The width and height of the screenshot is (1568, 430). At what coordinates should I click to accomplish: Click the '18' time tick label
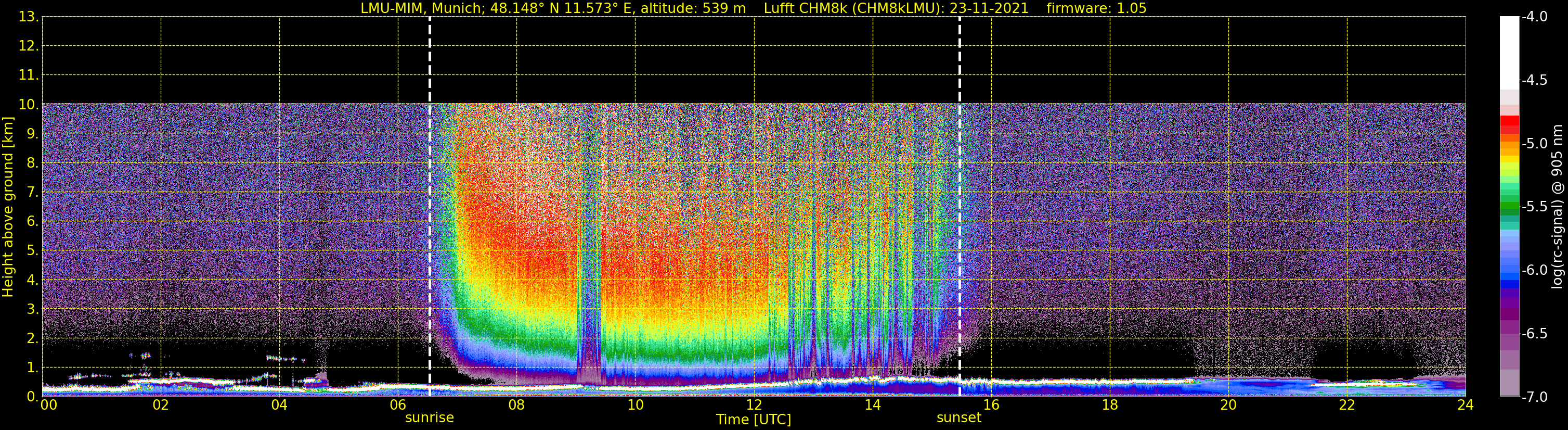[1110, 405]
